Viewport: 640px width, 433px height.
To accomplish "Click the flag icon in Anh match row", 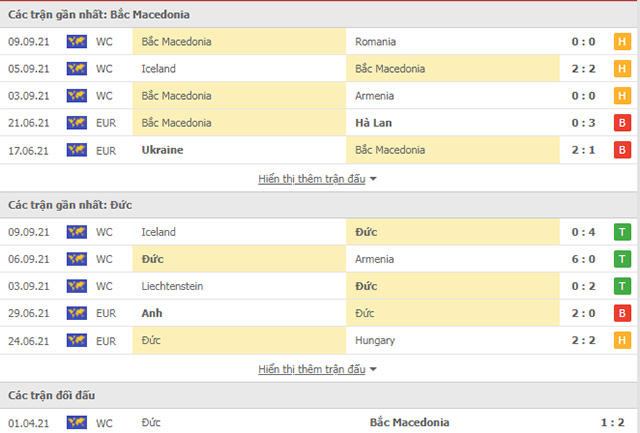I will pos(76,313).
